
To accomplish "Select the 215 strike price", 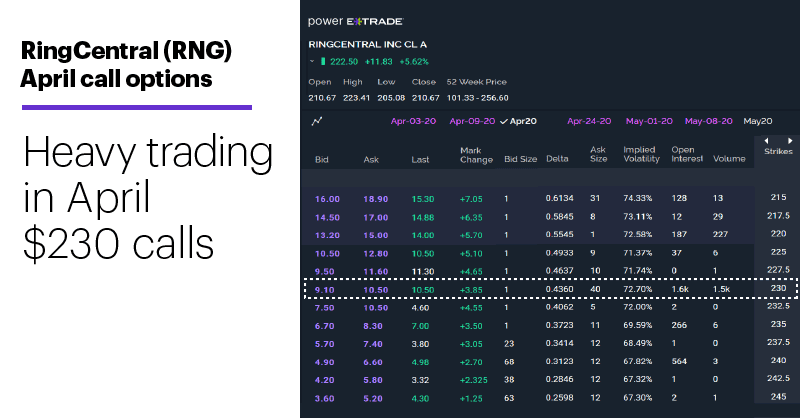I will [778, 197].
